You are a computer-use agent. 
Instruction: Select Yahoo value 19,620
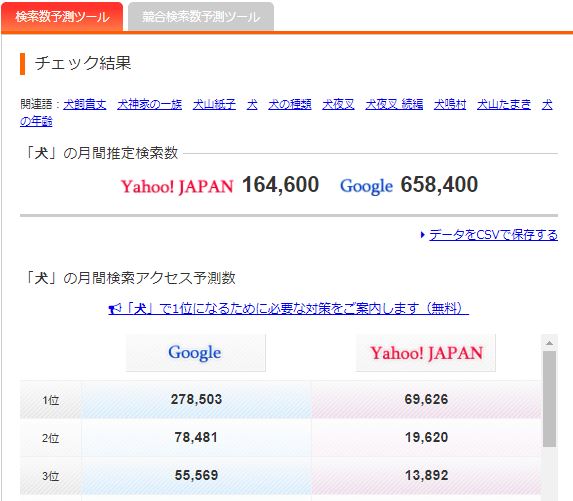coord(426,437)
